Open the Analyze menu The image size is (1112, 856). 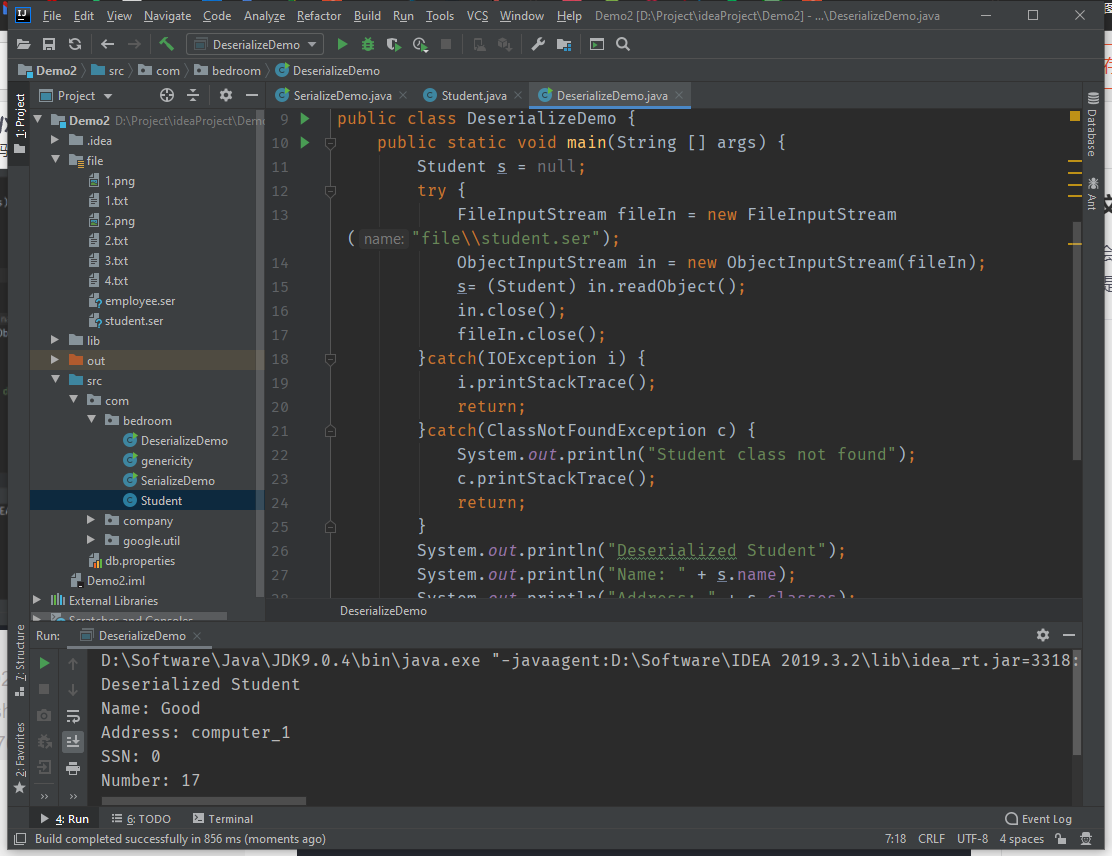tap(264, 16)
